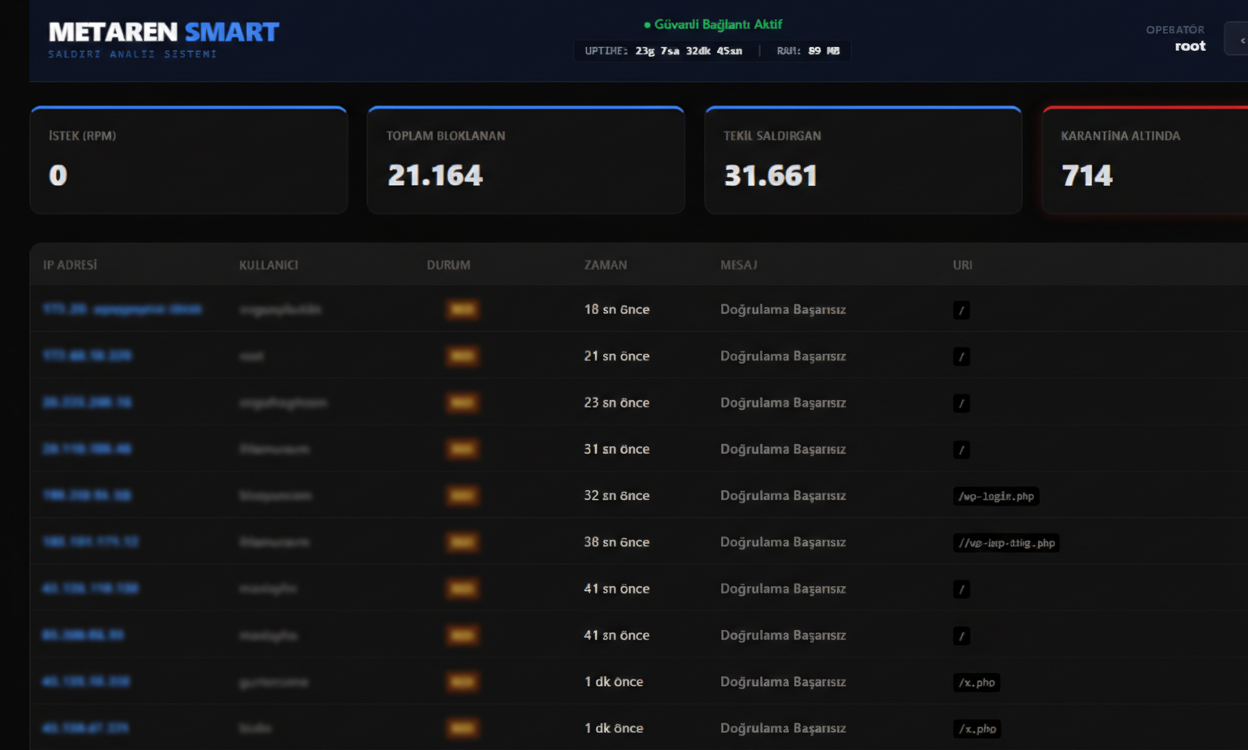The width and height of the screenshot is (1248, 750).
Task: Open the blurred IP address in the 21 sn önce row
Action: coord(87,356)
